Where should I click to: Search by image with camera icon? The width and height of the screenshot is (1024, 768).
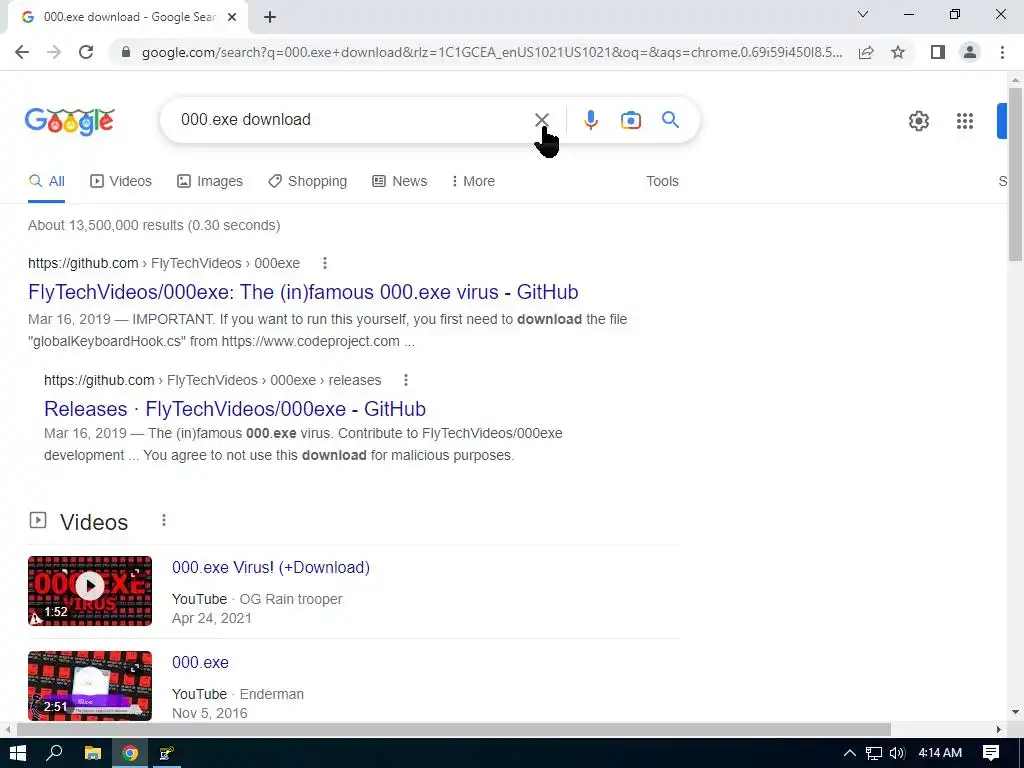pyautogui.click(x=631, y=120)
